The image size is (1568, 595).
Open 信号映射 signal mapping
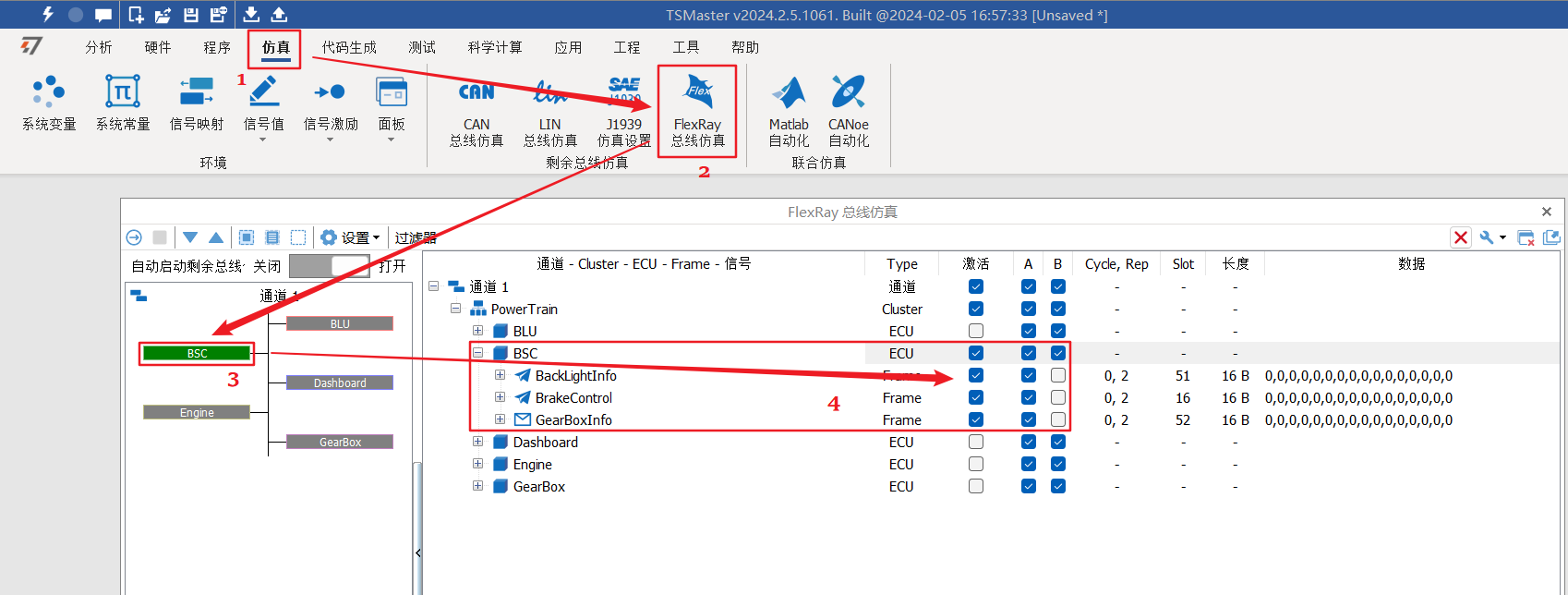[x=197, y=103]
